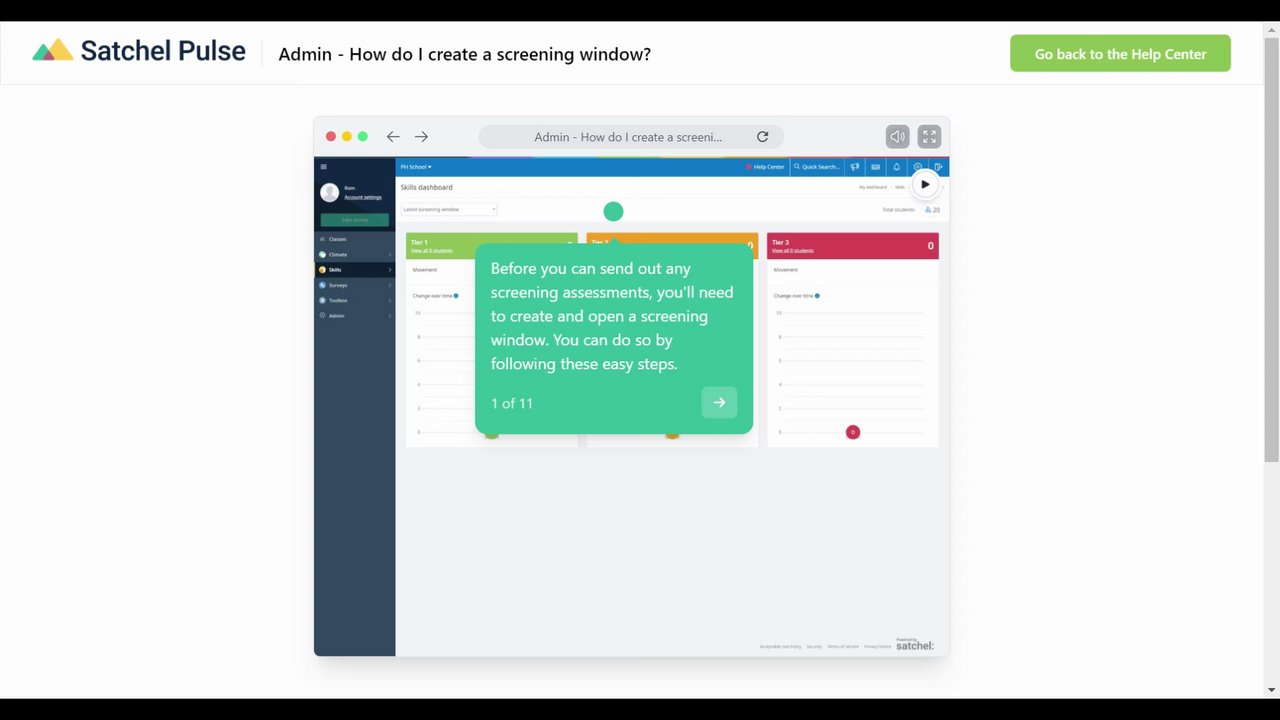Open Surveys in the sidebar
This screenshot has width=1280, height=720.
354,285
